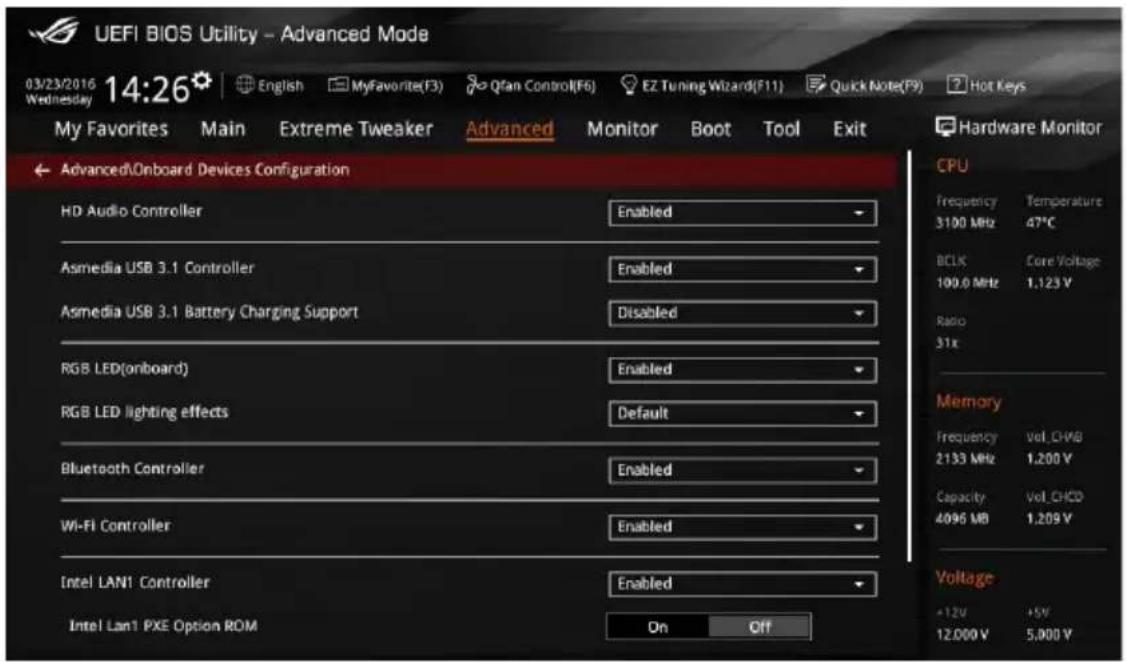Click the Memory section heading

968,401
